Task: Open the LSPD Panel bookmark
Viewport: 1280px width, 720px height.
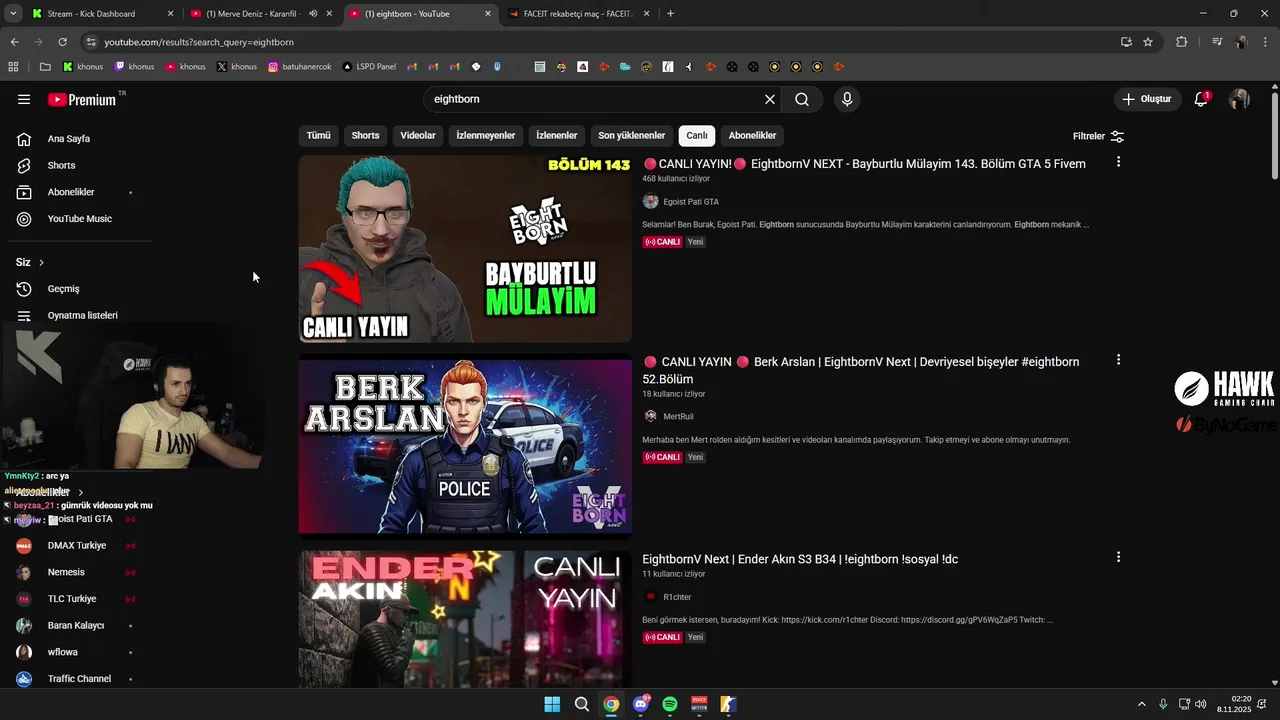Action: pos(369,67)
